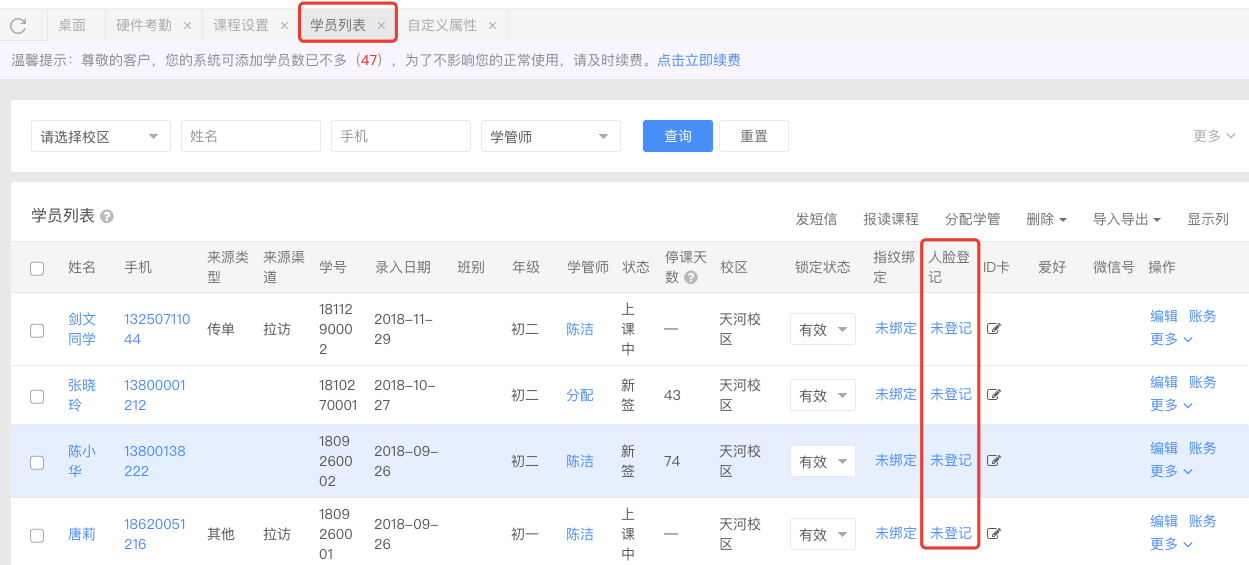Open the 学管师 filter dropdown
1249x565 pixels.
[551, 137]
